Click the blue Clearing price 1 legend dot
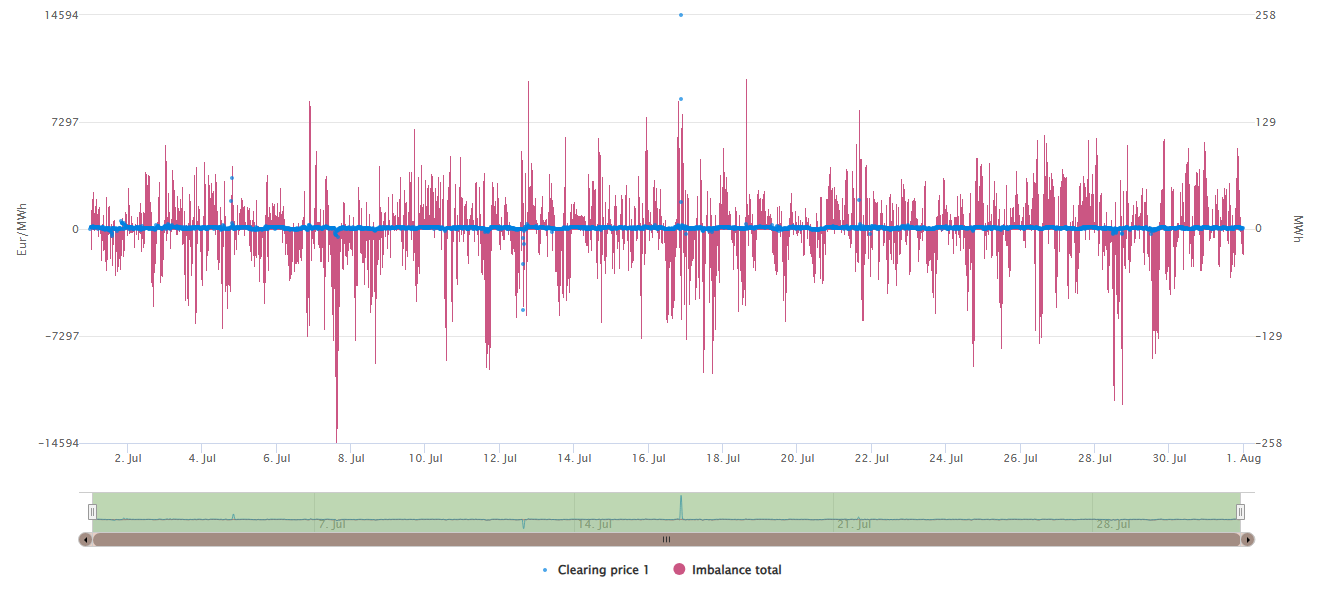The image size is (1320, 600). coord(544,570)
